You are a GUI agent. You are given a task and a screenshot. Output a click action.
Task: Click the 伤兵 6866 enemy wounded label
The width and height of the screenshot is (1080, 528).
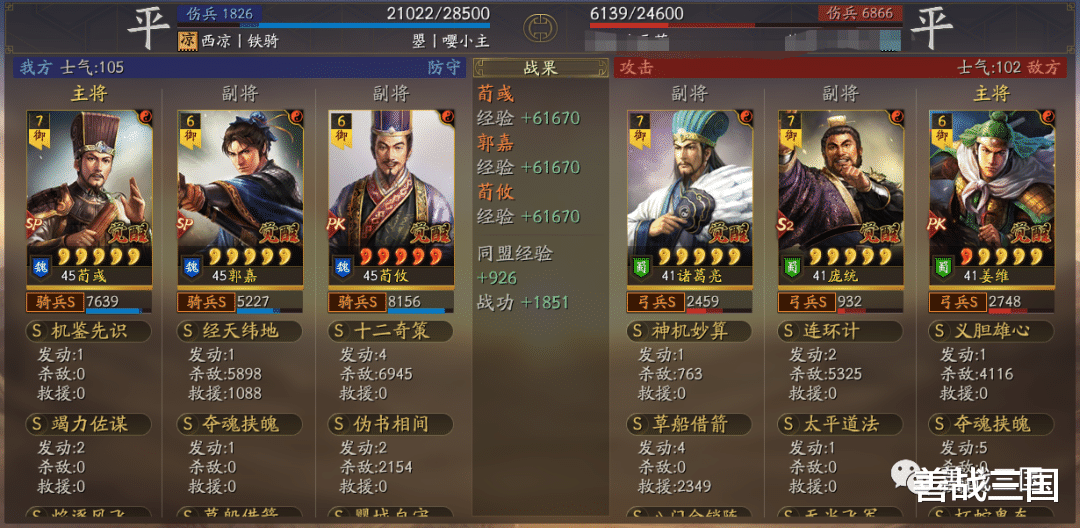859,13
